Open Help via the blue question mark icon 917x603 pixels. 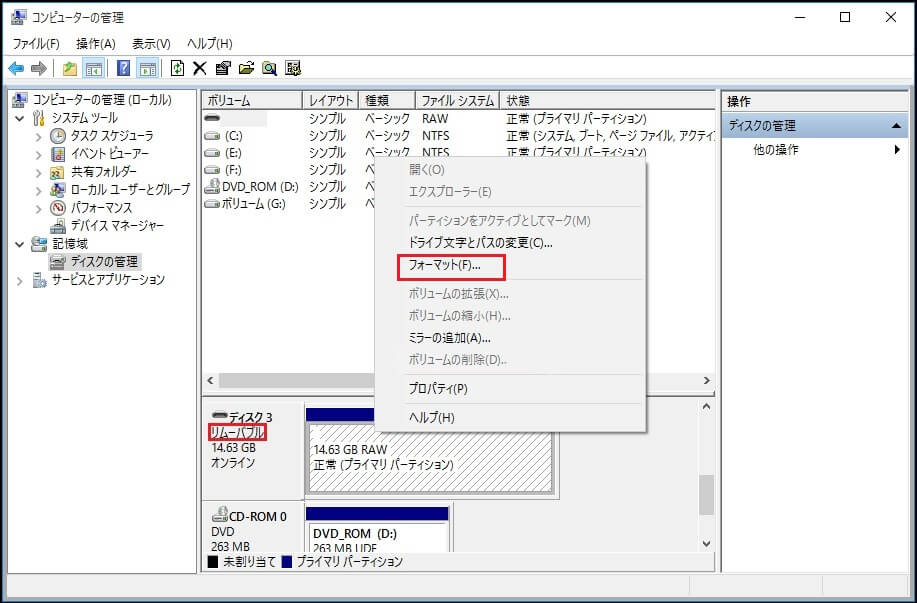click(x=122, y=68)
